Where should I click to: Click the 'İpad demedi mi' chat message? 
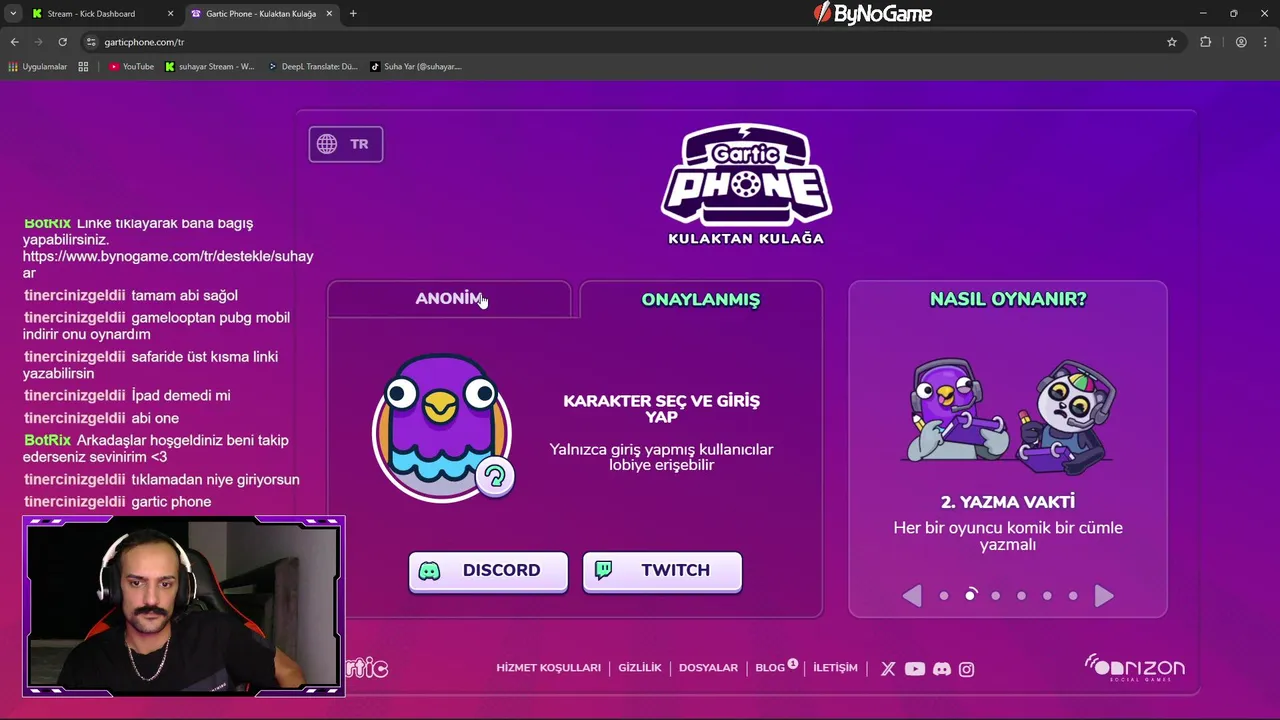tap(181, 396)
